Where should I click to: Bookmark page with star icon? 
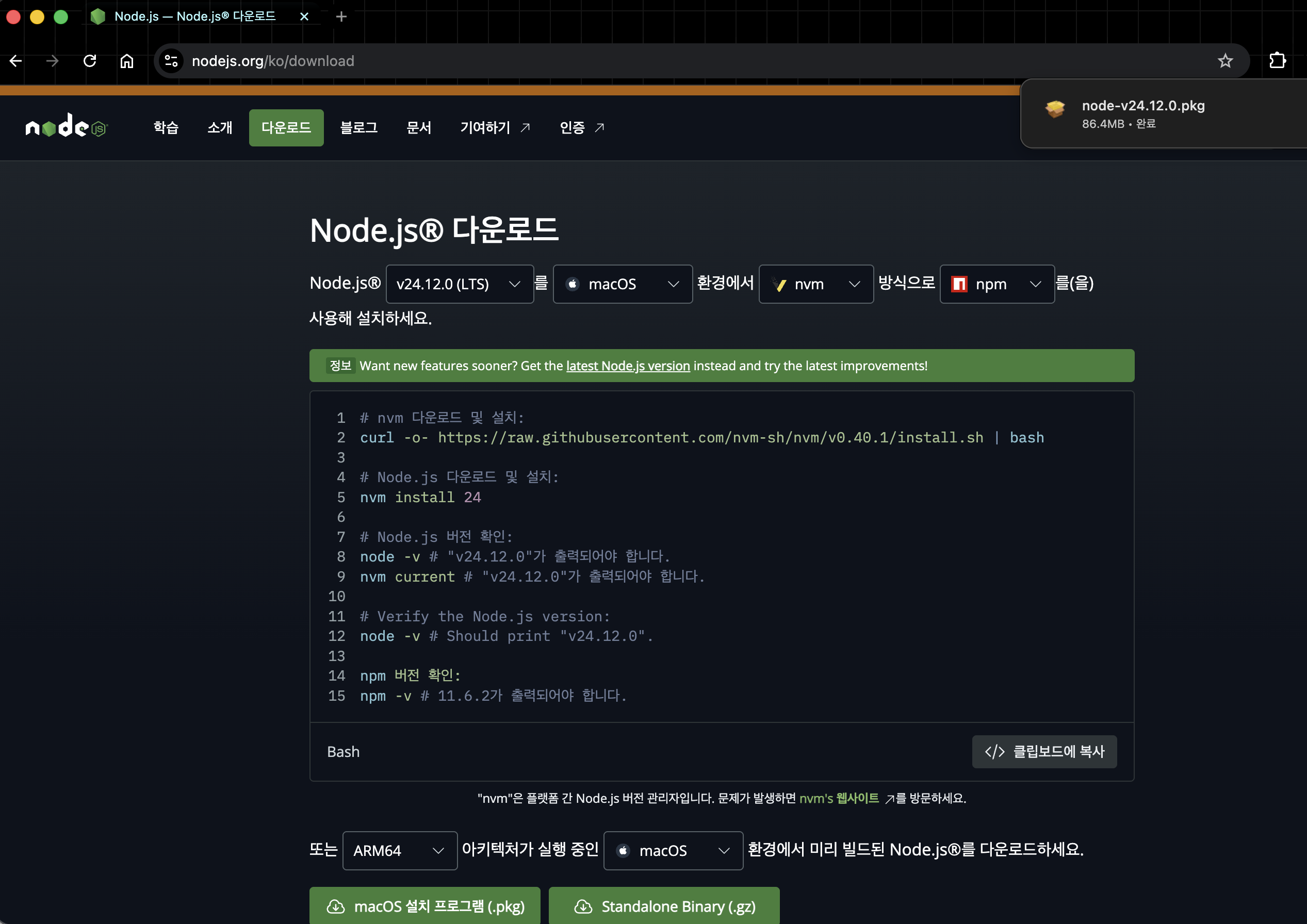[x=1224, y=61]
